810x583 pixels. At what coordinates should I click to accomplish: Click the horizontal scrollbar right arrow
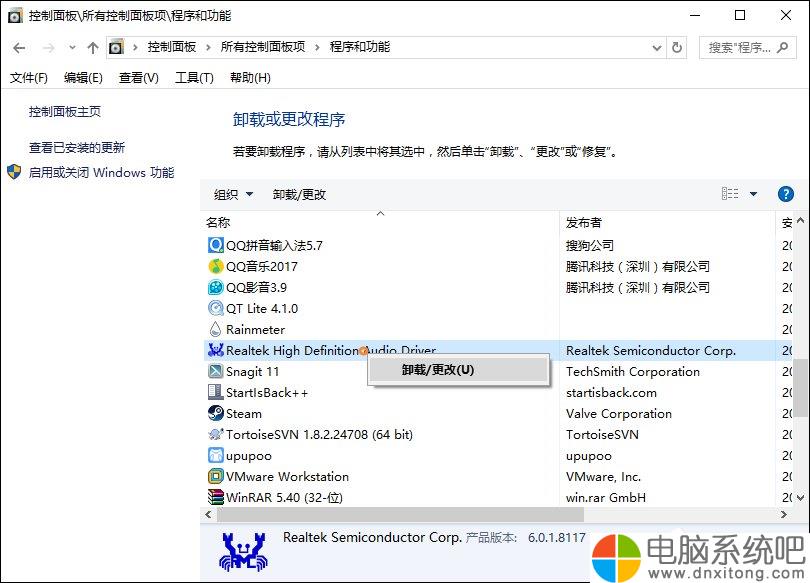(x=784, y=514)
